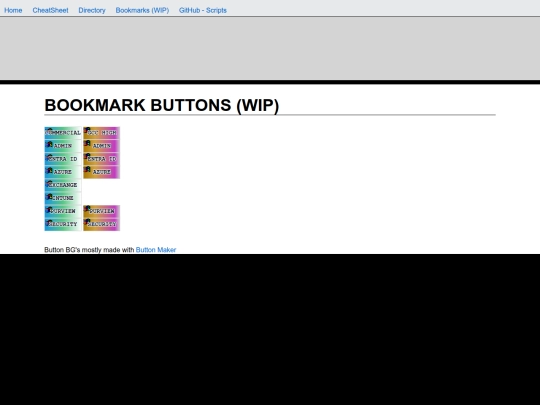Click the Button Maker hyperlink

(x=156, y=250)
